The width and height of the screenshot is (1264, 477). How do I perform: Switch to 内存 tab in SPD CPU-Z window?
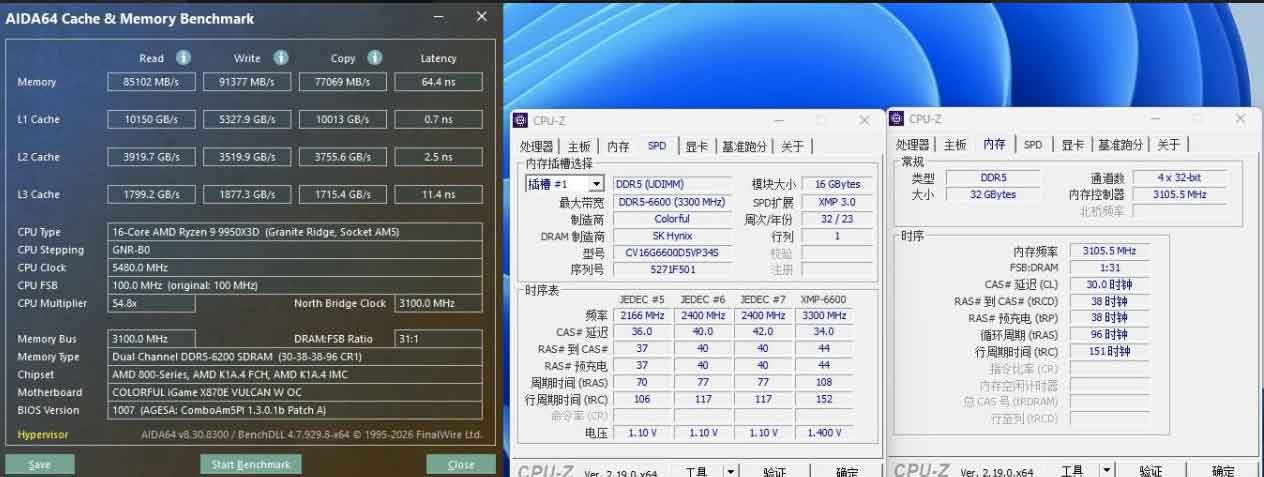pos(619,146)
